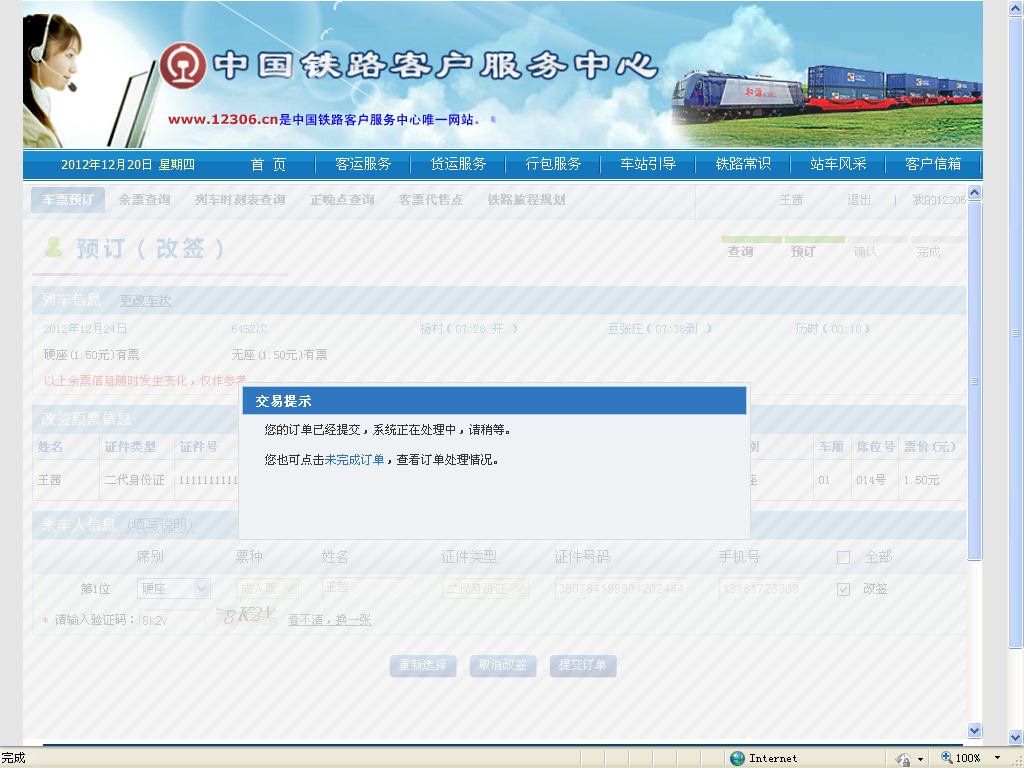Open the 行包服务 menu item
The image size is (1024, 768).
pyautogui.click(x=553, y=164)
